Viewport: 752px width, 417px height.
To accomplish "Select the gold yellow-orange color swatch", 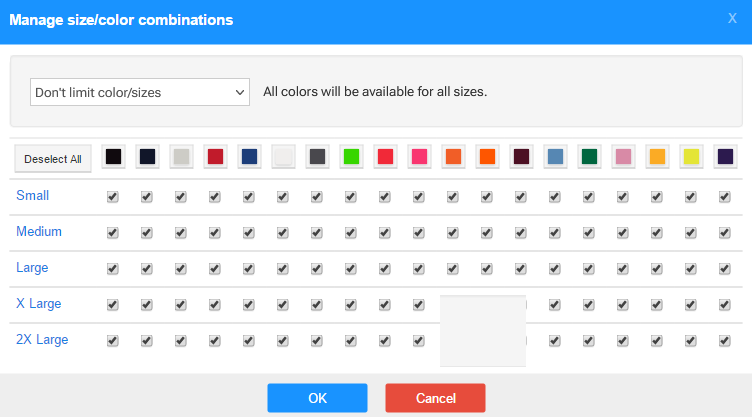I will 658,156.
